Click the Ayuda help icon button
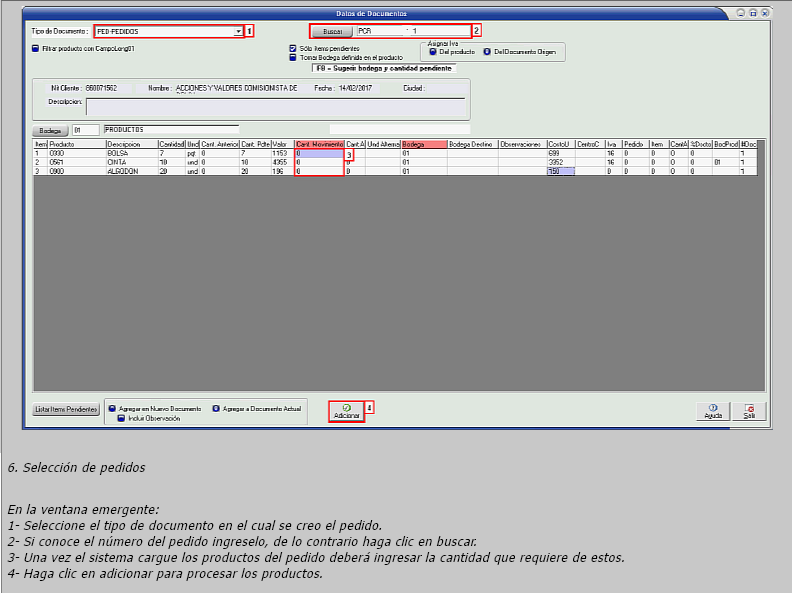The height and width of the screenshot is (593, 792). point(713,411)
